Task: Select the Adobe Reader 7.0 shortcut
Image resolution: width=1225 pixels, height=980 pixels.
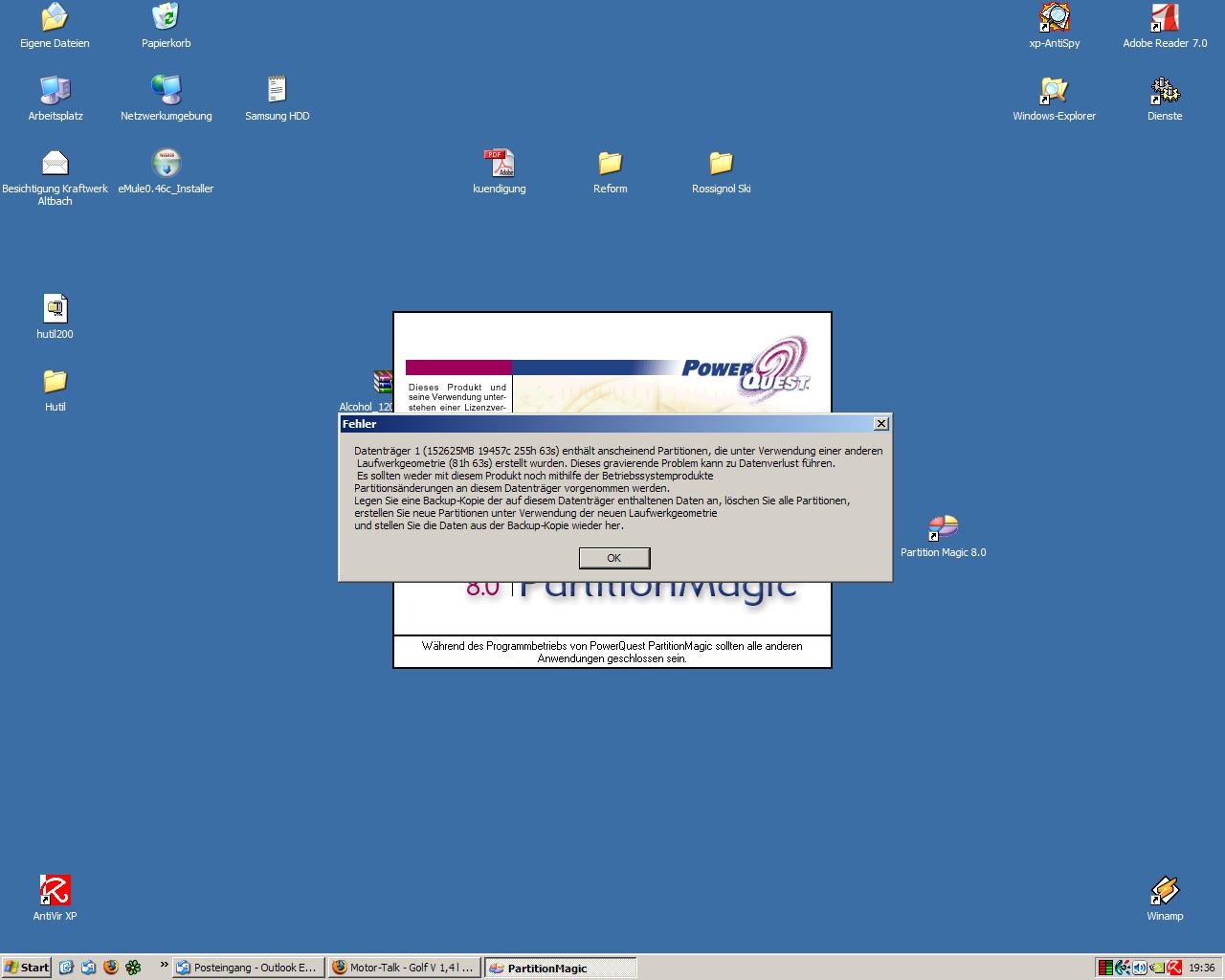Action: pyautogui.click(x=1165, y=26)
